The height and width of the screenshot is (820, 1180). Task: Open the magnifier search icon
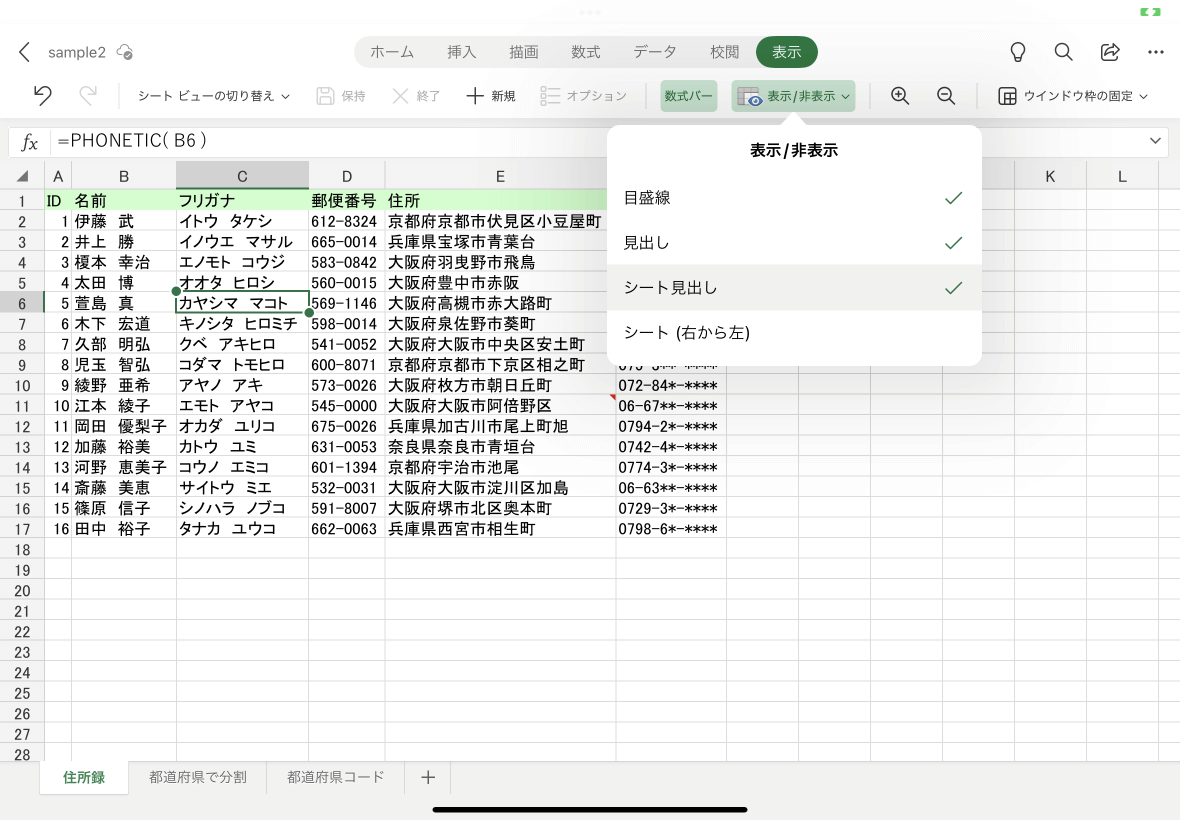[1063, 52]
